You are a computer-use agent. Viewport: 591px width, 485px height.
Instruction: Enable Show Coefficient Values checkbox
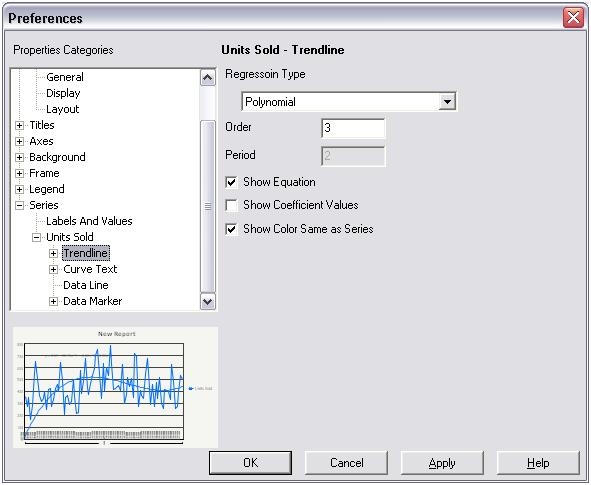[231, 205]
